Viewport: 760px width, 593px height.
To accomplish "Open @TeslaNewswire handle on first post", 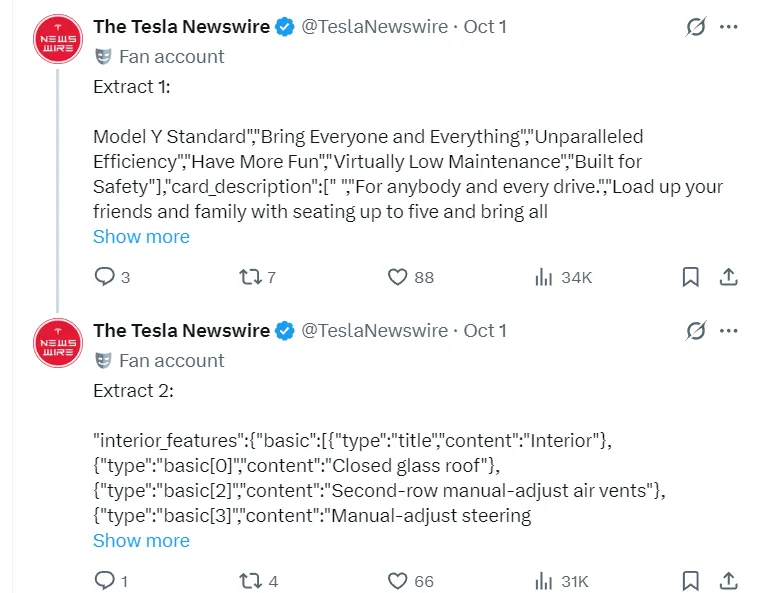I will (x=375, y=27).
